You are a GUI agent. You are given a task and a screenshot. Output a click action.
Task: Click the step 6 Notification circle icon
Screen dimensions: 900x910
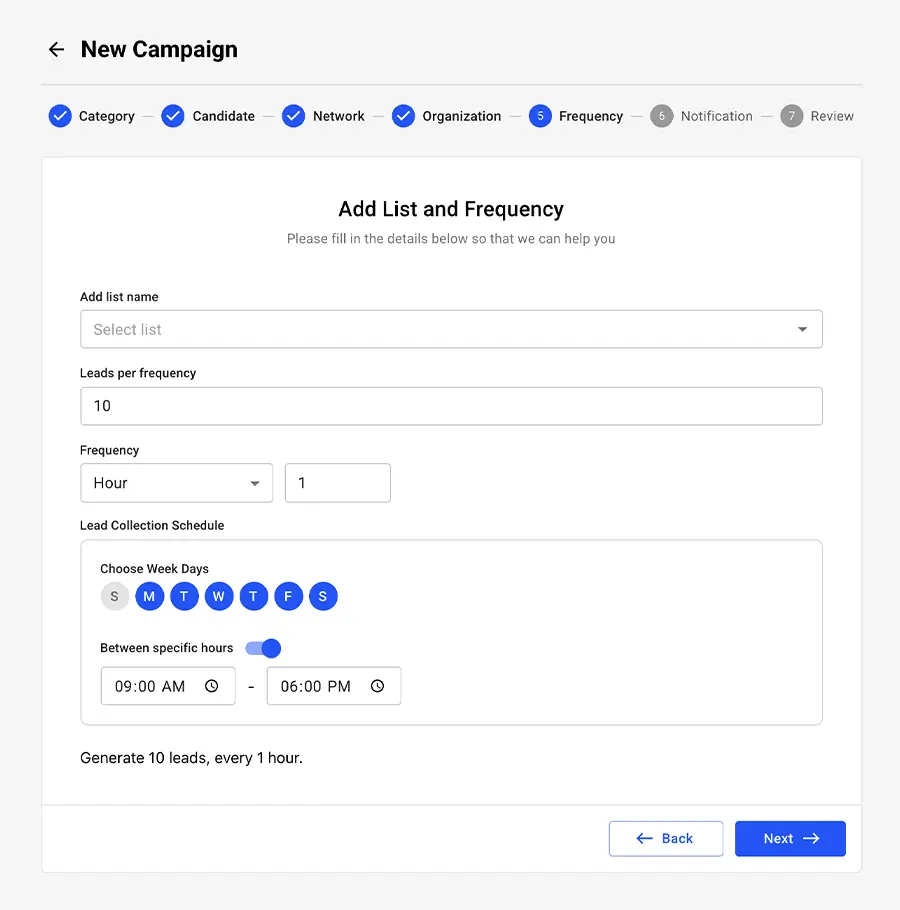pyautogui.click(x=662, y=116)
